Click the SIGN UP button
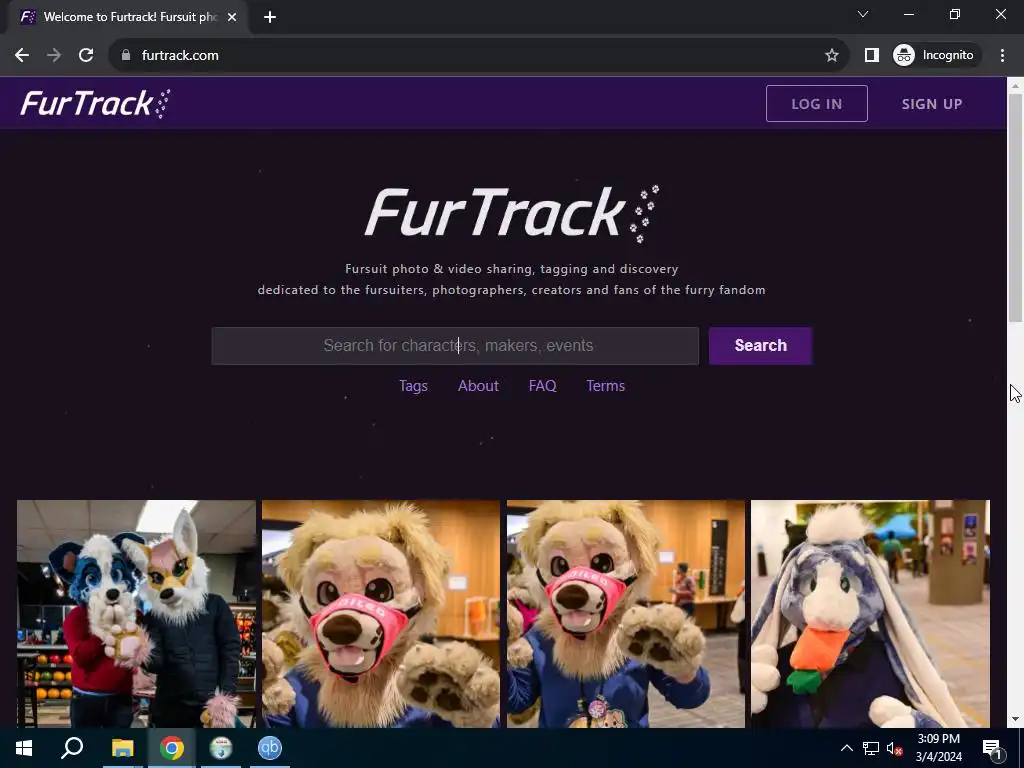 pos(932,103)
